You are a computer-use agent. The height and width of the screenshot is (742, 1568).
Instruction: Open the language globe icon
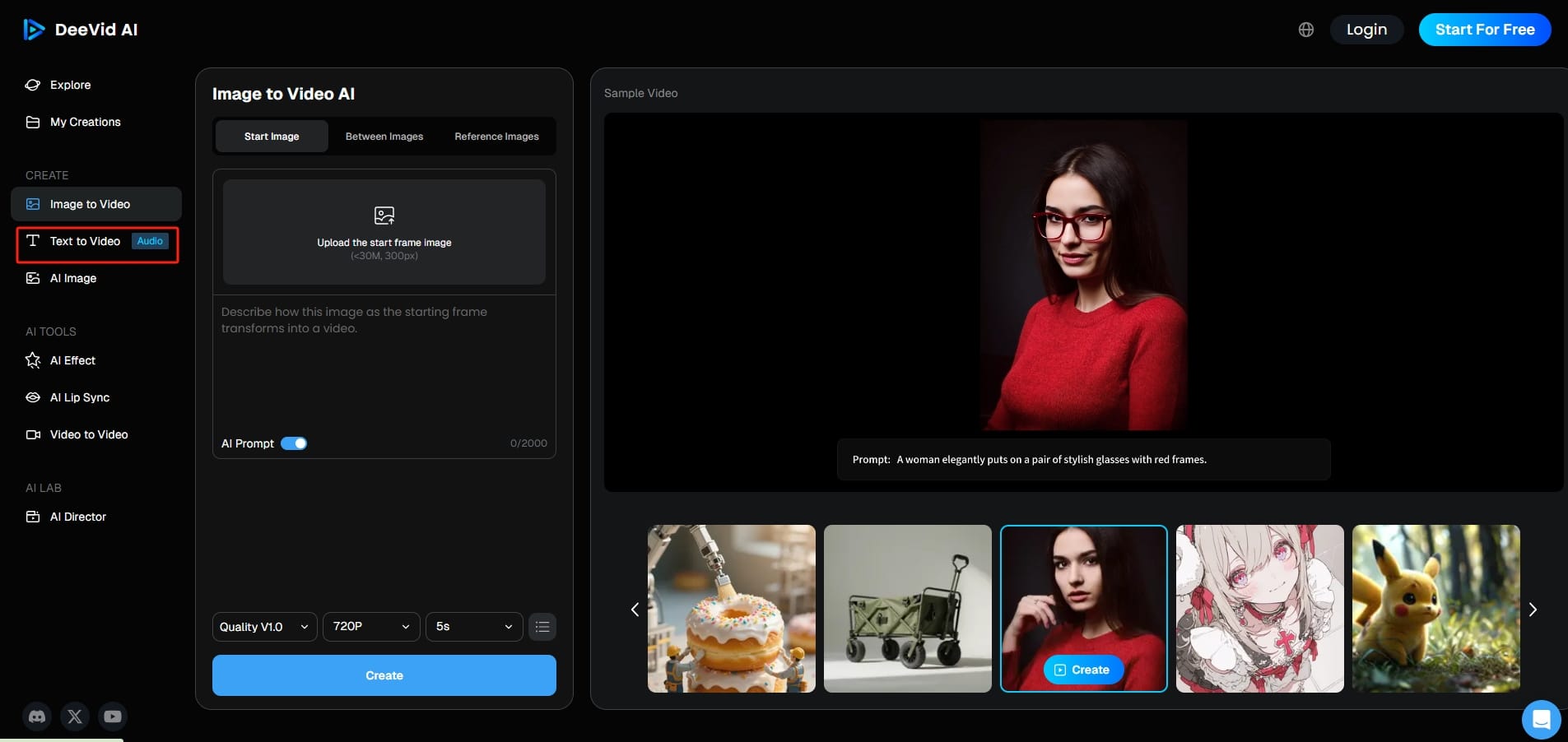tap(1306, 30)
